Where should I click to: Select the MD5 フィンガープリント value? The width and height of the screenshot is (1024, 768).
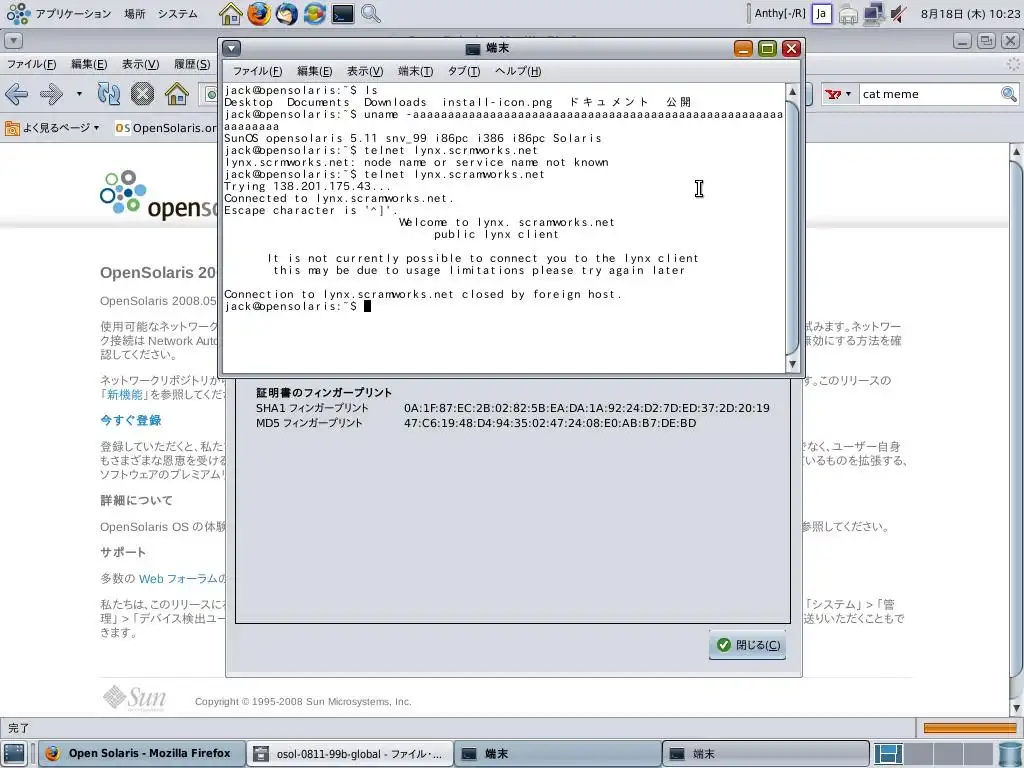550,423
